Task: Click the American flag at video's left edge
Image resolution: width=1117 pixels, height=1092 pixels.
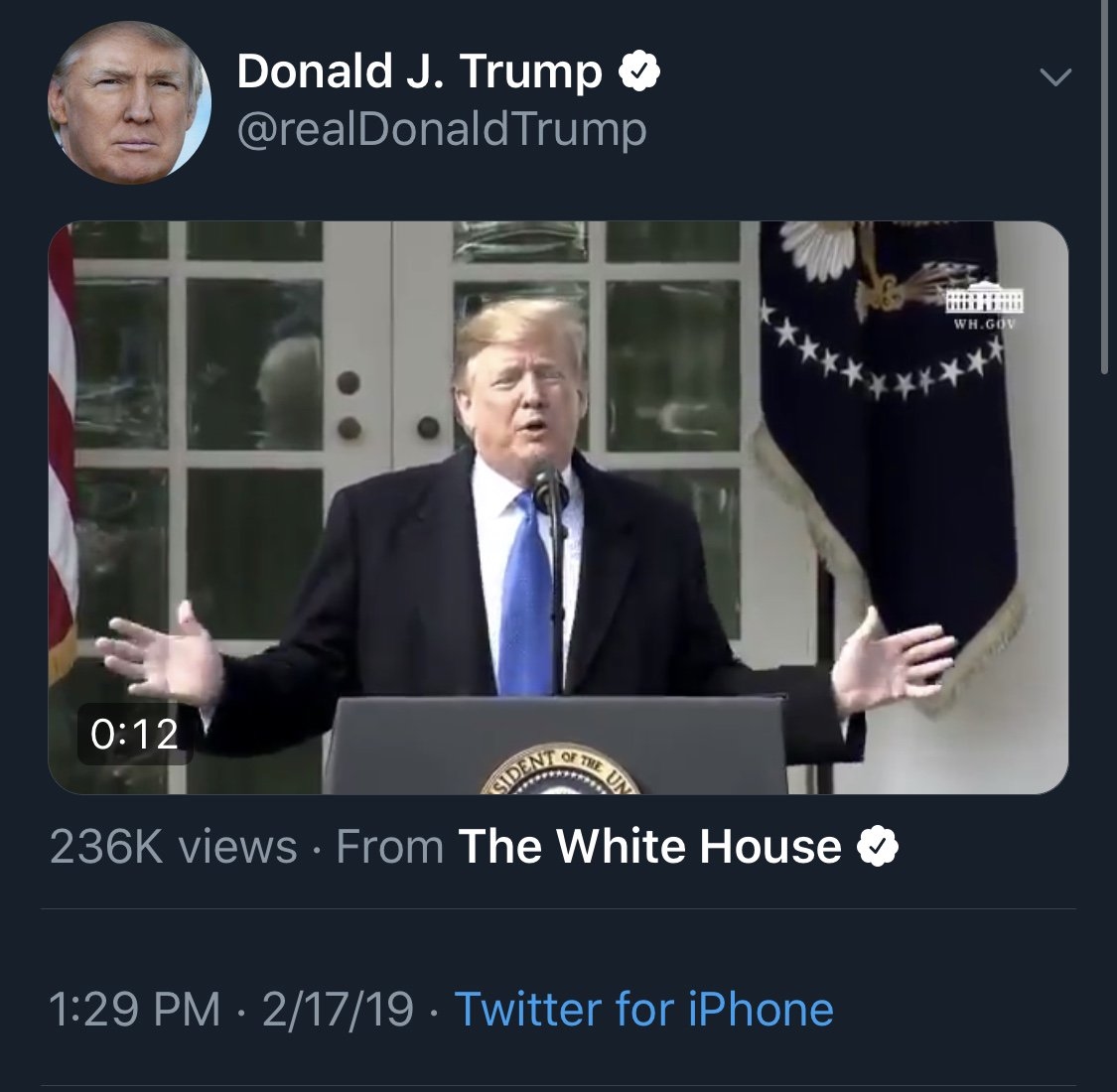Action: pyautogui.click(x=62, y=447)
